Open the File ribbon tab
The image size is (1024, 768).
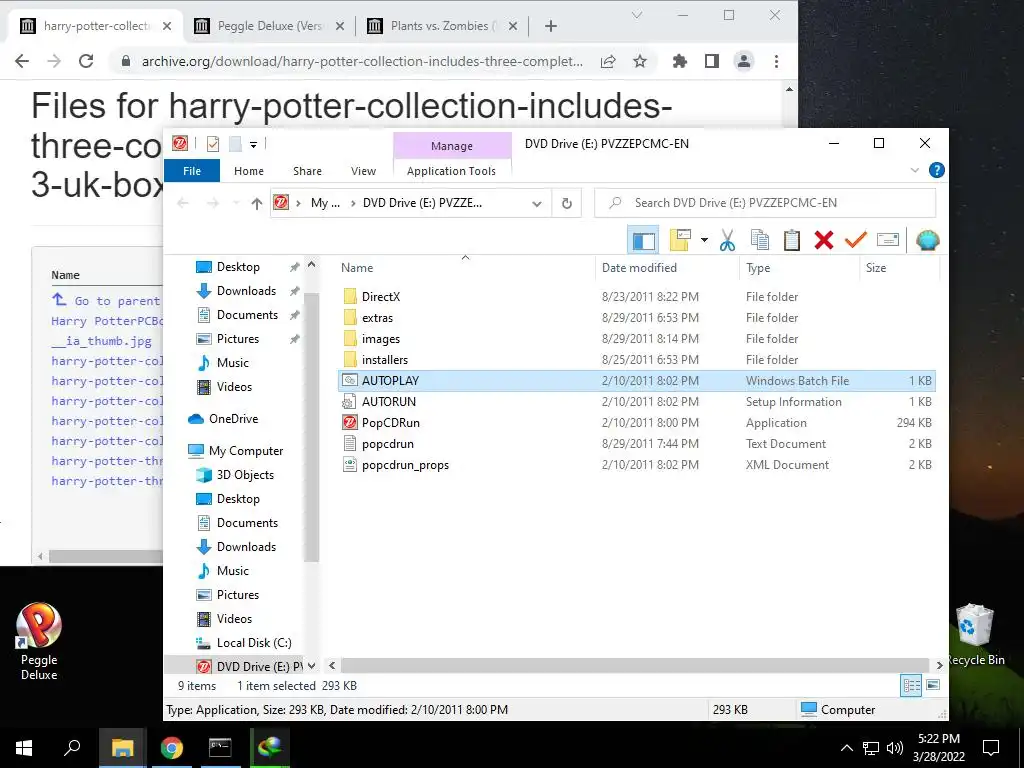click(192, 171)
